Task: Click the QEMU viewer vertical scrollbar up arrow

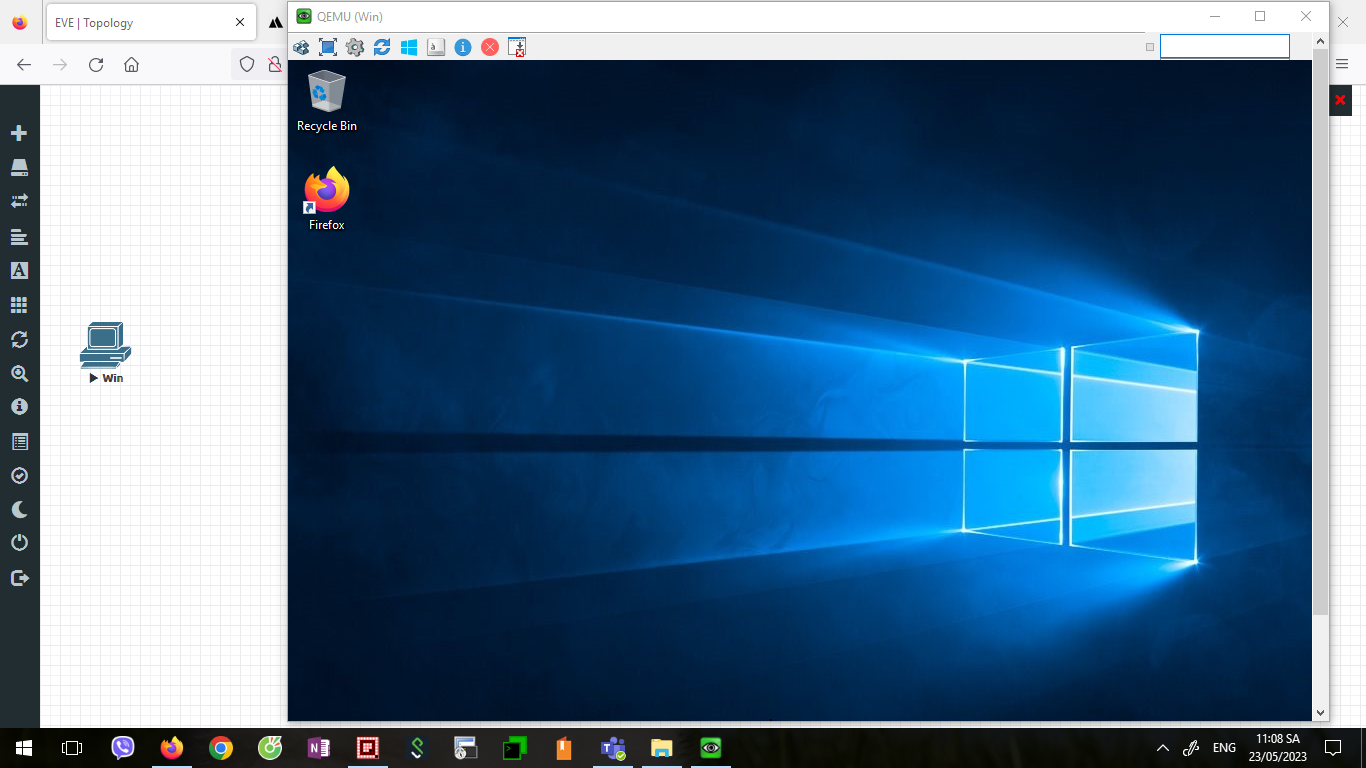Action: 1320,41
